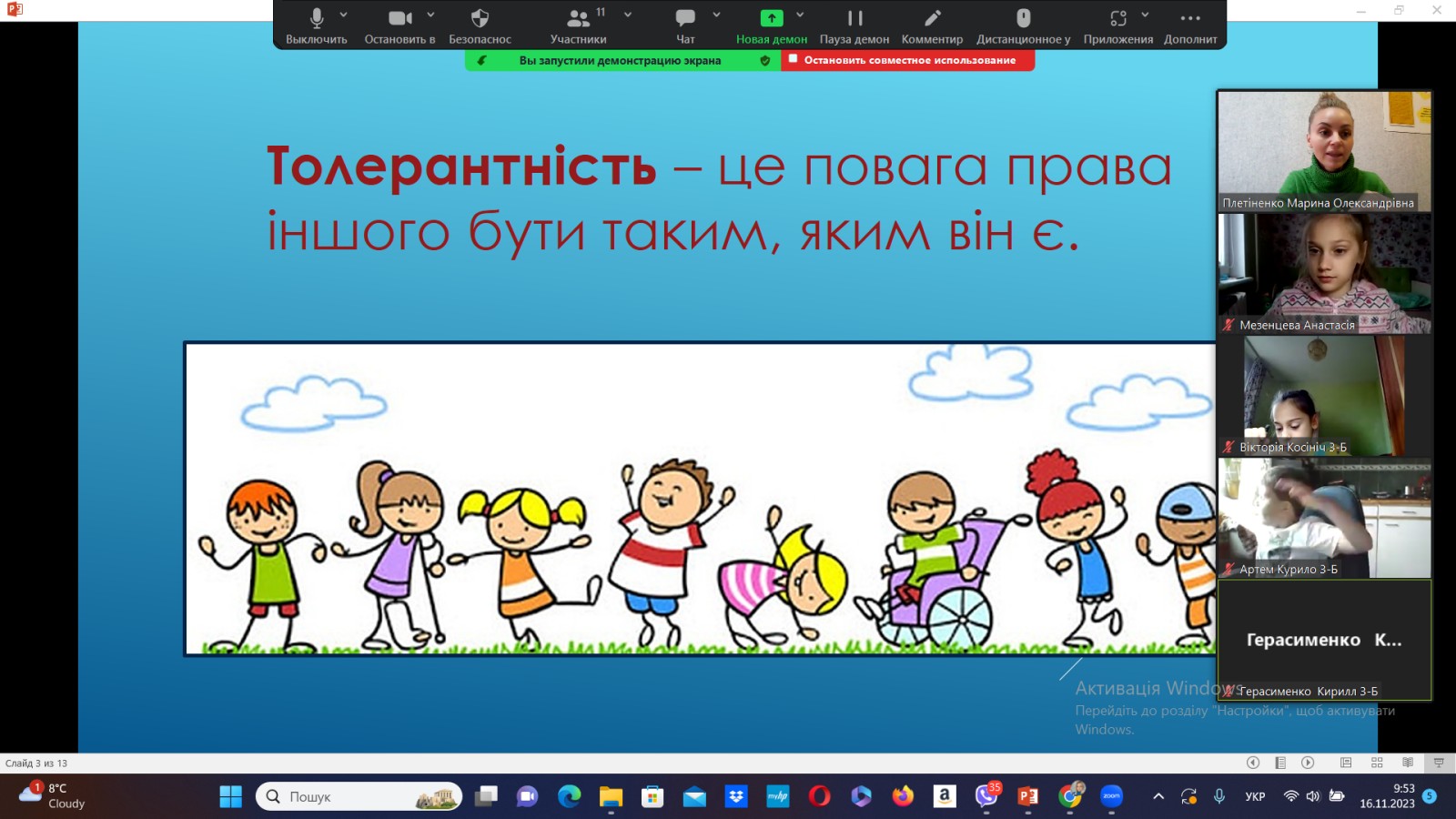Click icon left of screen-share notice

coord(481,60)
